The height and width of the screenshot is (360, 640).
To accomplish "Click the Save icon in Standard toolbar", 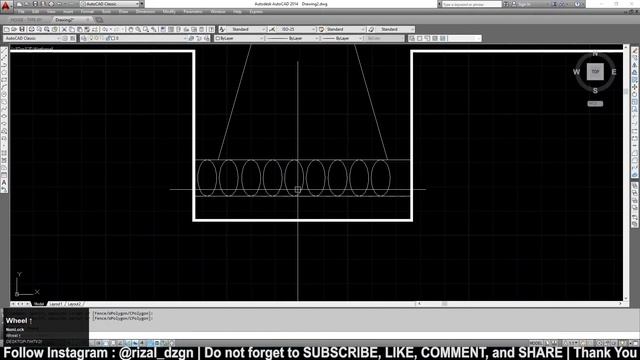I will 22,29.
